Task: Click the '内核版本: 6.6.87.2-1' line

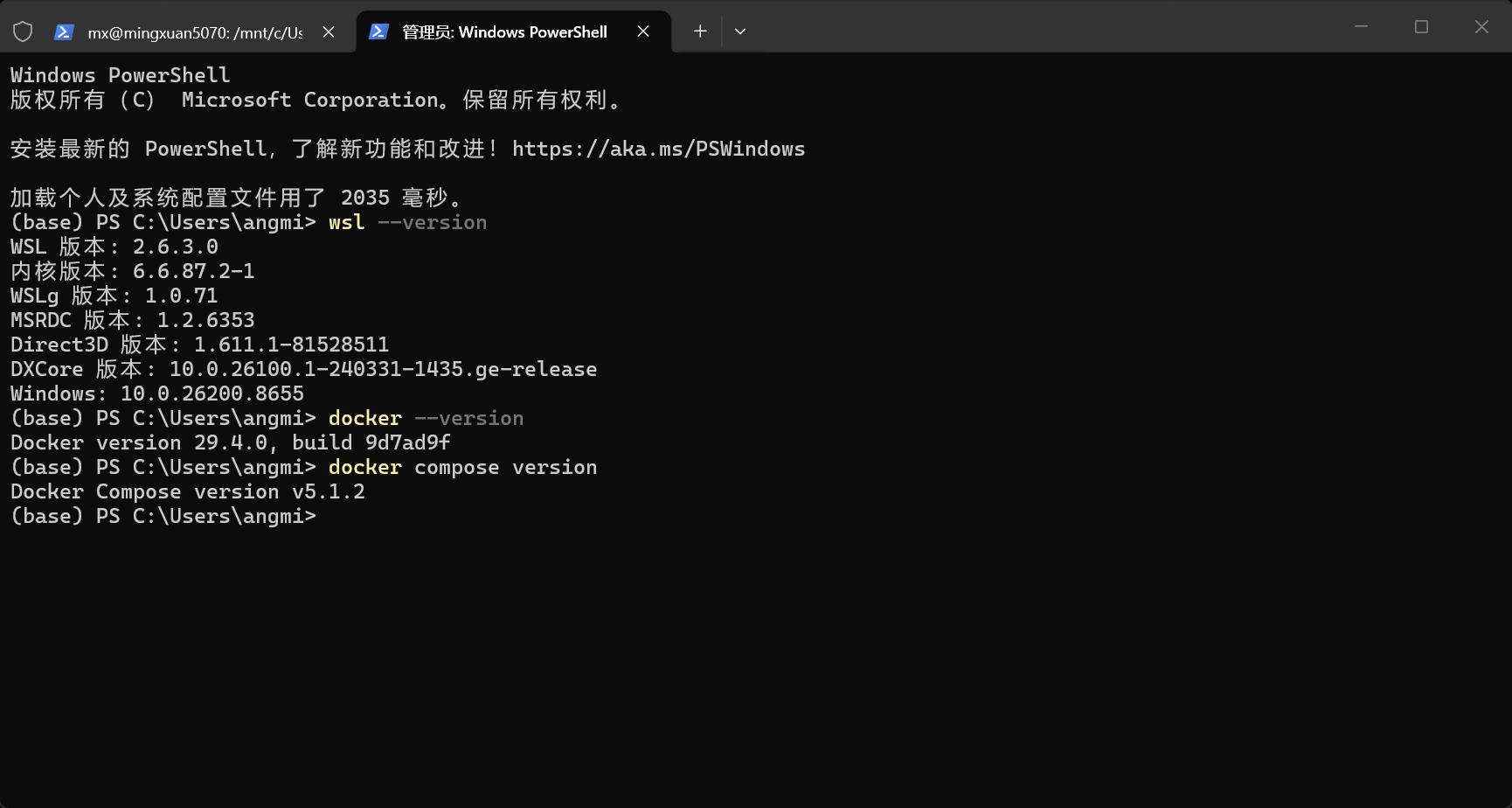Action: point(133,271)
